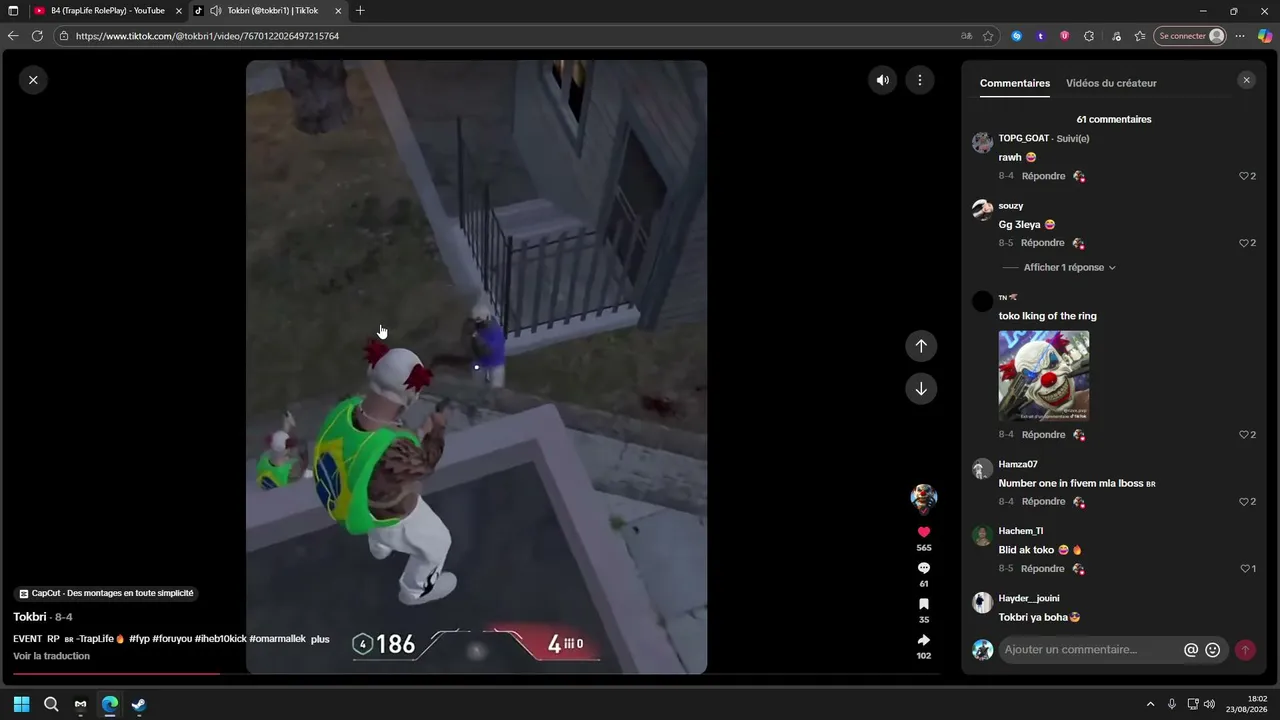Open the Copilot sidebar icon
Viewport: 1280px width, 720px height.
(1264, 36)
